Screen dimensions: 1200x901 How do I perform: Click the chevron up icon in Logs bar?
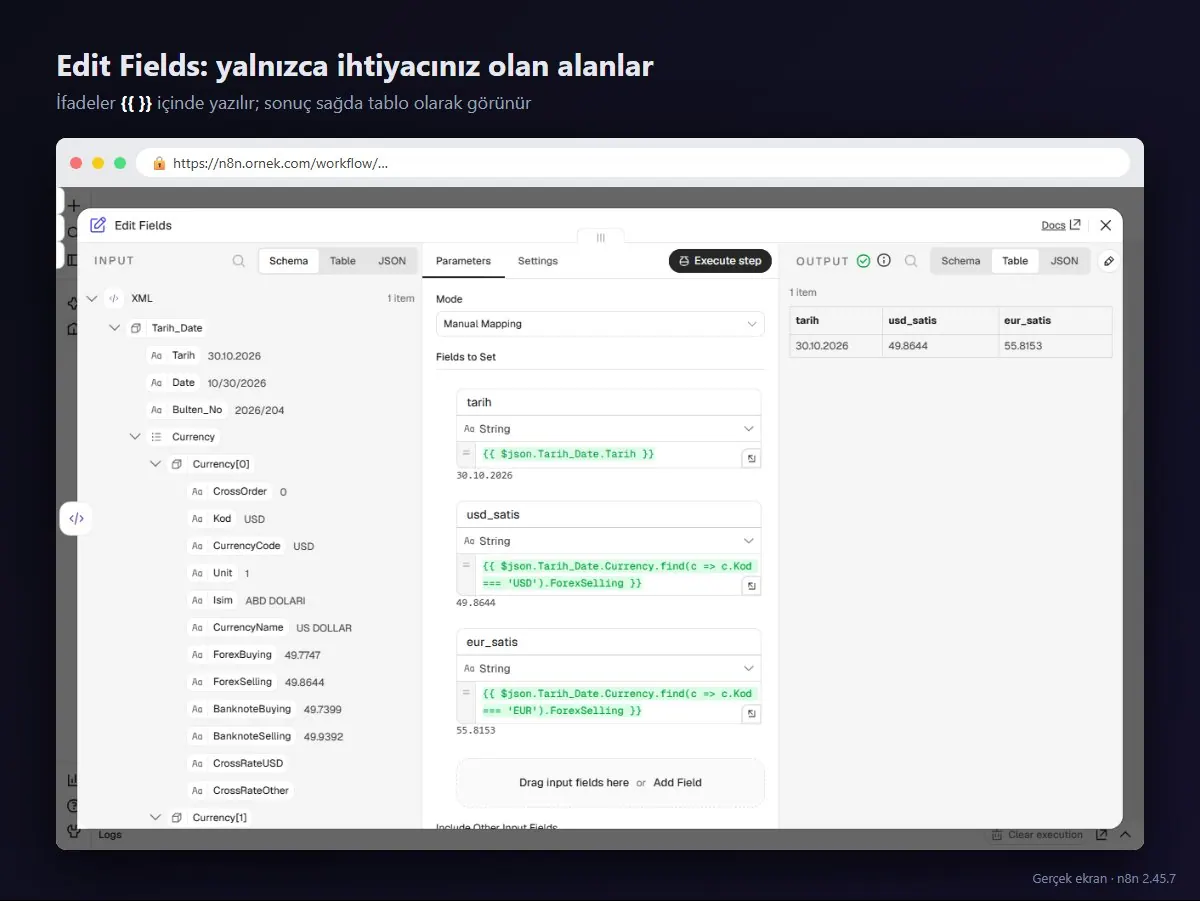pyautogui.click(x=1125, y=835)
